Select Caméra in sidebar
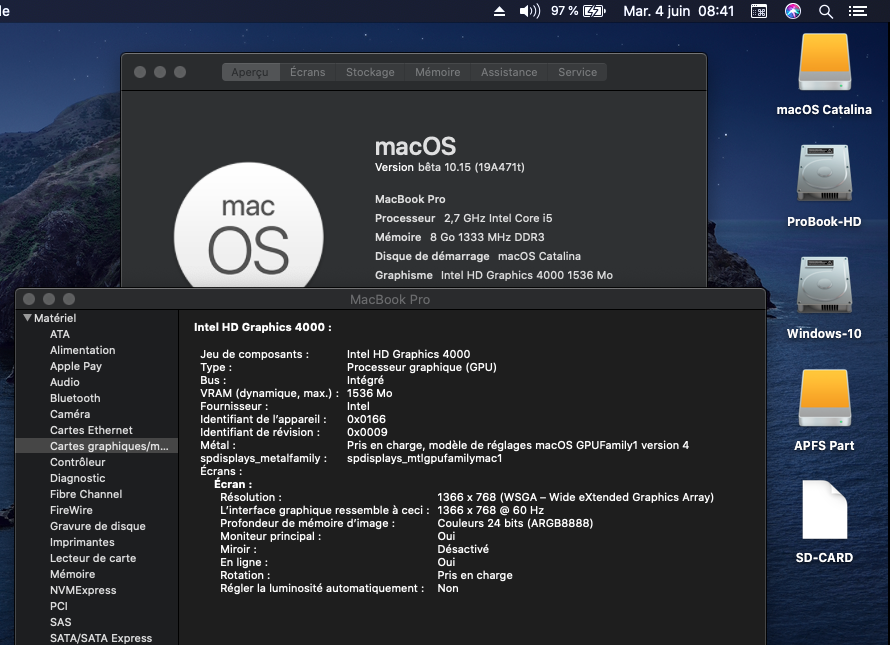Screen dimensions: 890x645 (x=70, y=414)
